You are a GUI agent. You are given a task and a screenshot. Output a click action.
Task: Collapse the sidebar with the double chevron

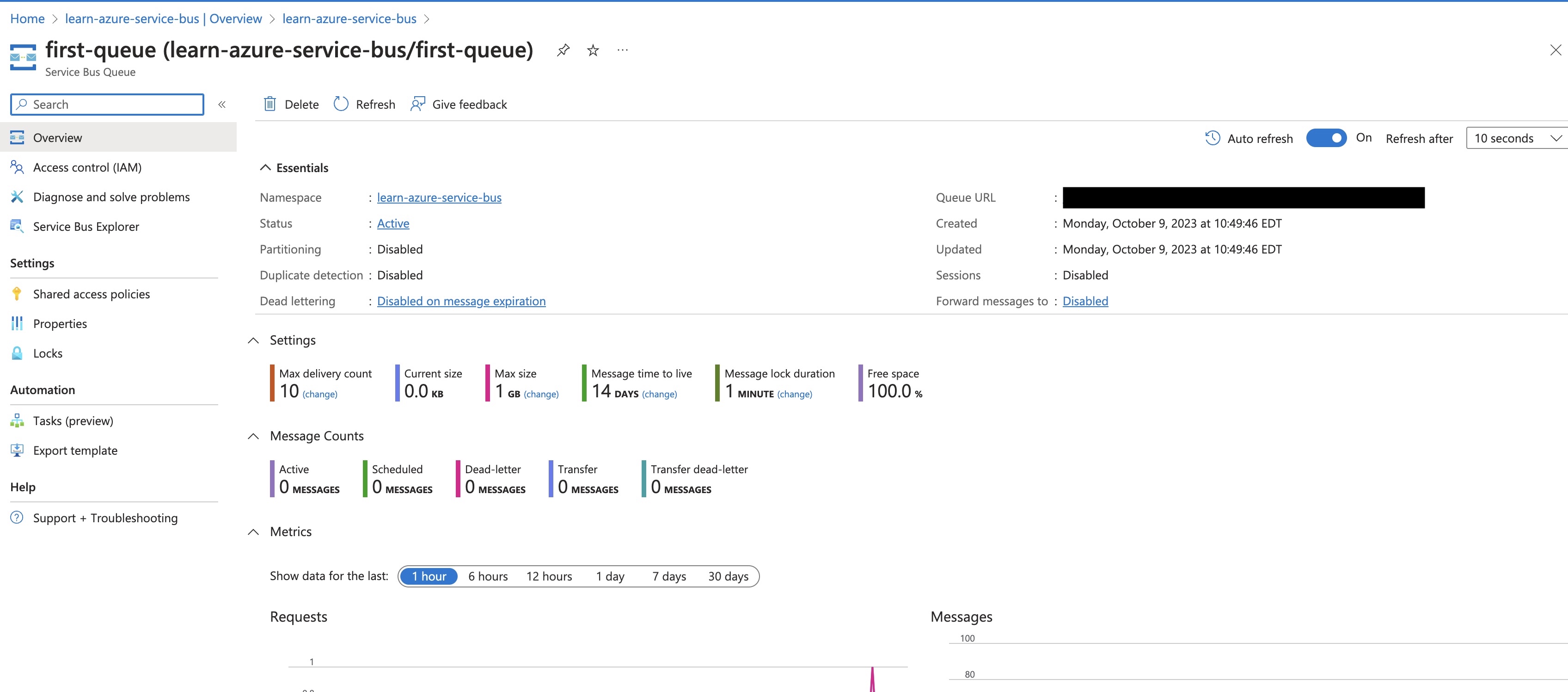coord(222,104)
